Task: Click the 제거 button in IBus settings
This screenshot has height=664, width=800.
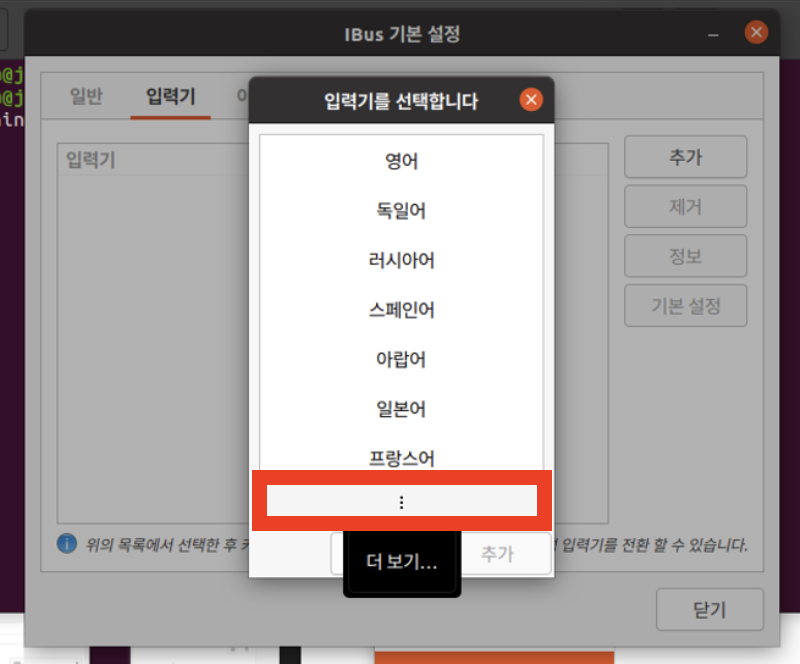Action: click(686, 206)
